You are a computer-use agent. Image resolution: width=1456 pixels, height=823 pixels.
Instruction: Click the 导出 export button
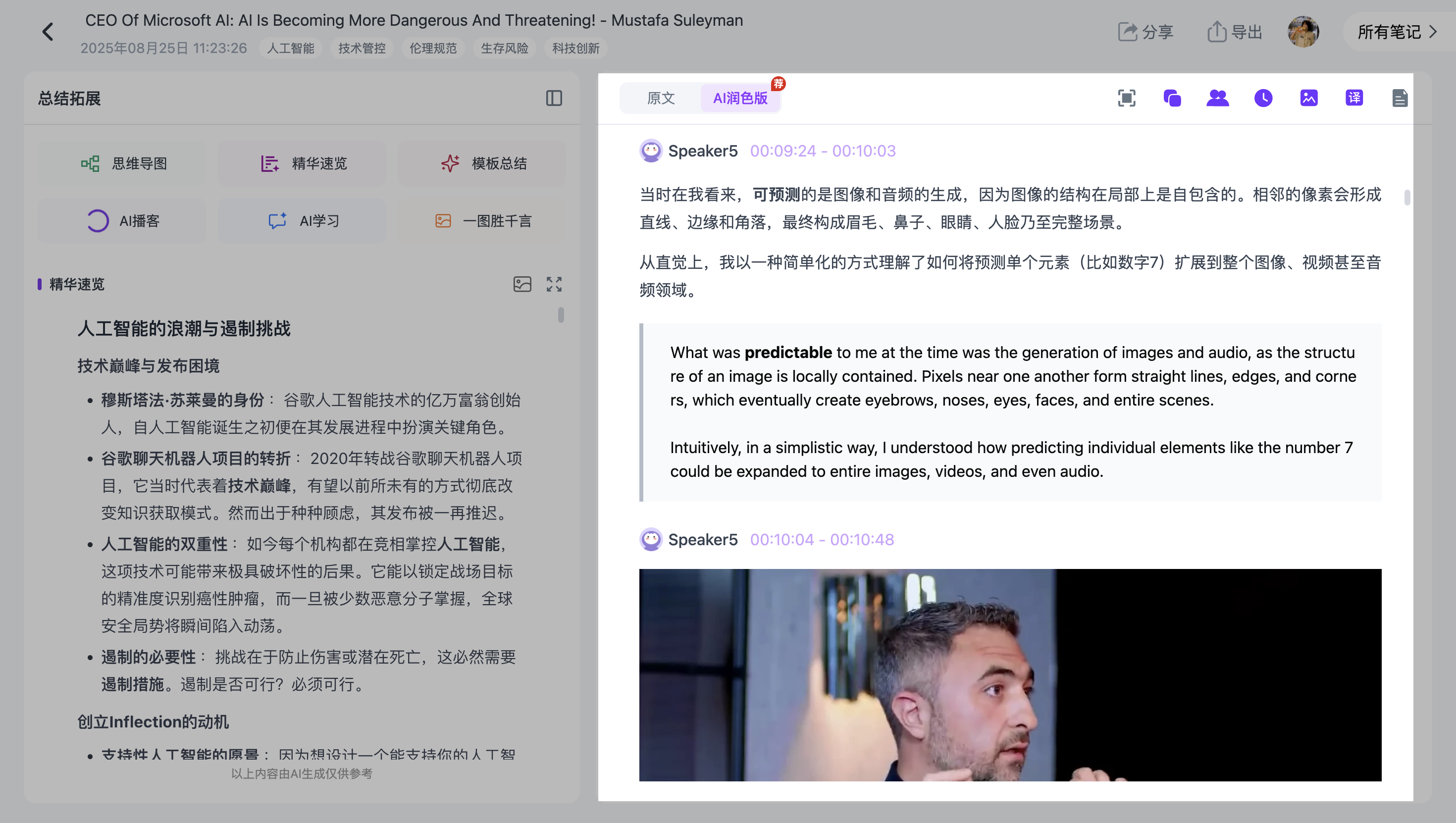coord(1235,32)
